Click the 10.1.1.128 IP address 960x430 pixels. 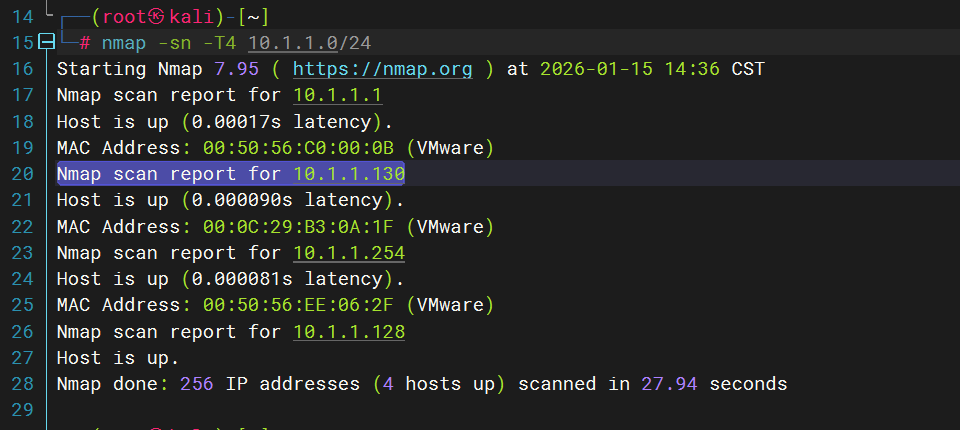pos(349,331)
